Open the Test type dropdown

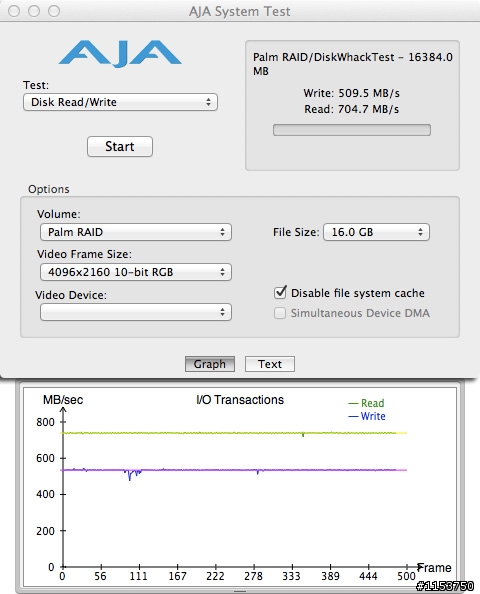pos(120,102)
